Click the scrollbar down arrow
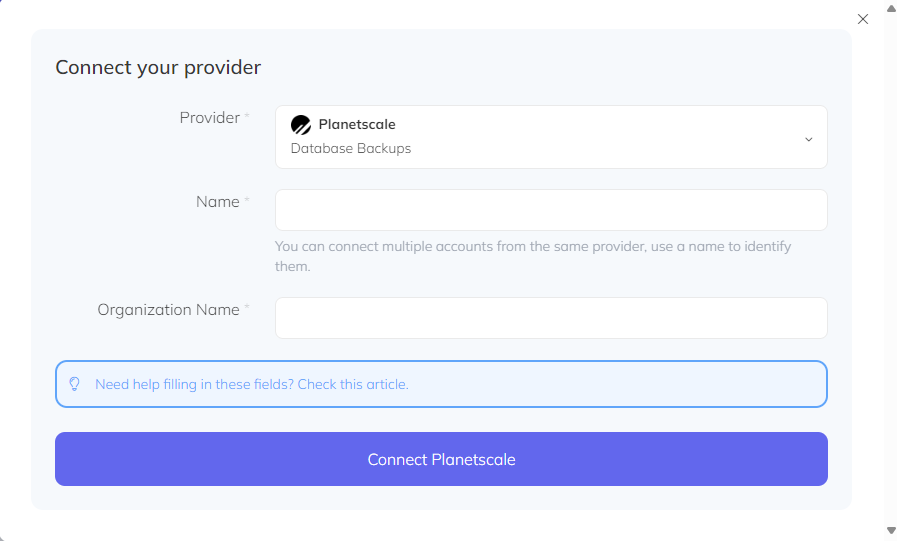Image resolution: width=897 pixels, height=541 pixels. [890, 530]
